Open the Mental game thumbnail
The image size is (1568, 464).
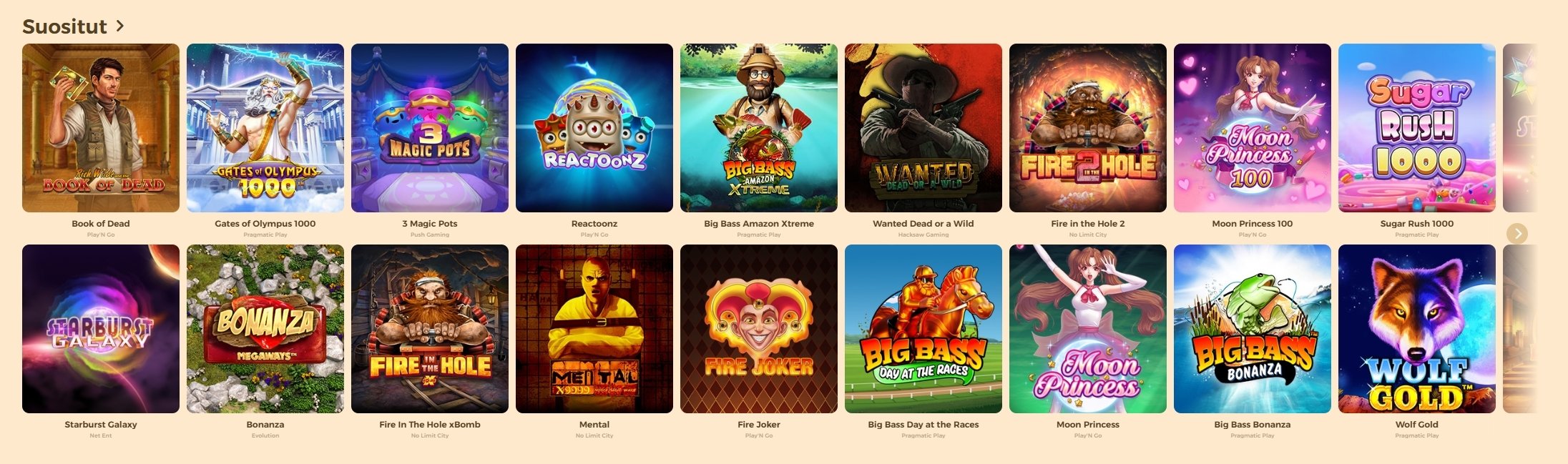pos(594,329)
